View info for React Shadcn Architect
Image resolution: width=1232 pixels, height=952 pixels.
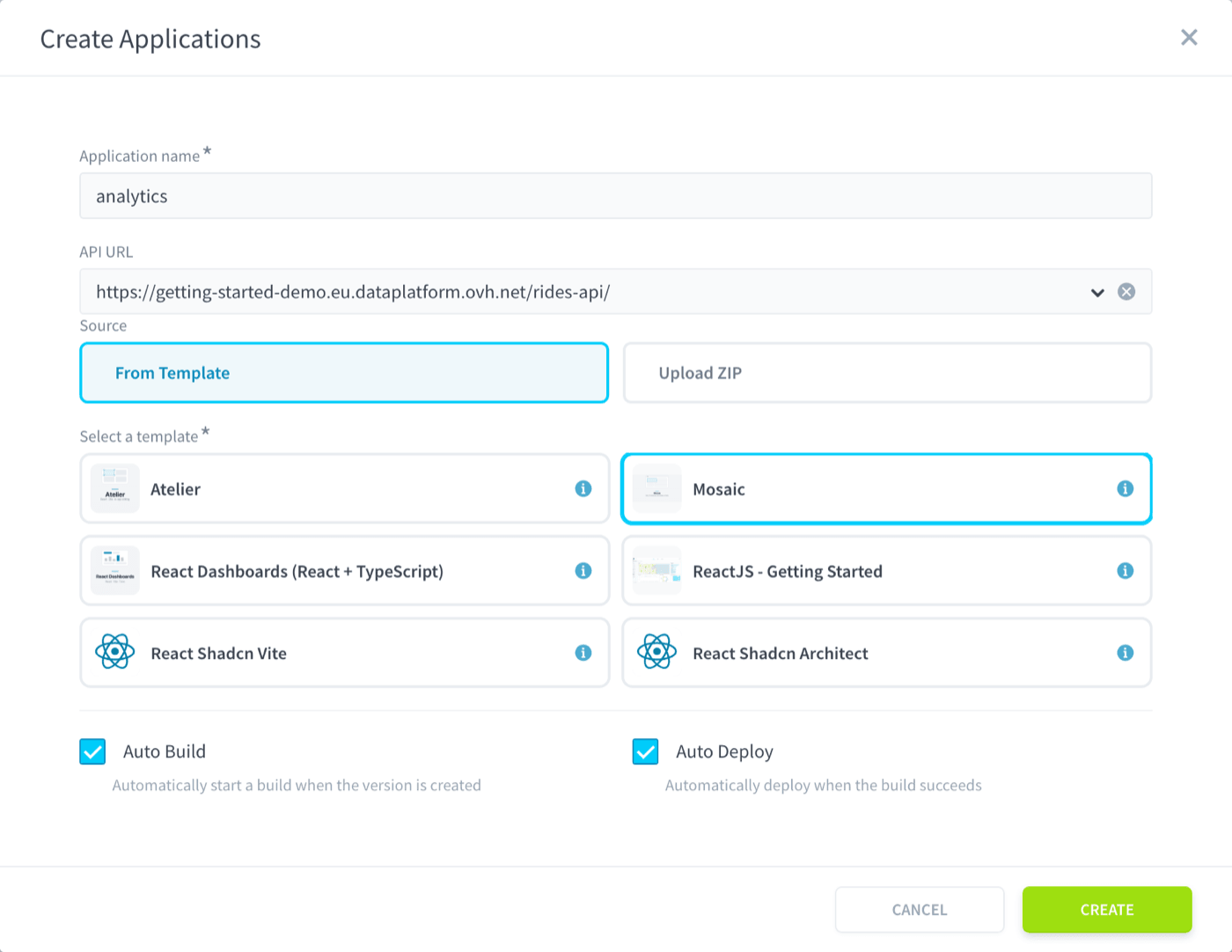pyautogui.click(x=1126, y=653)
